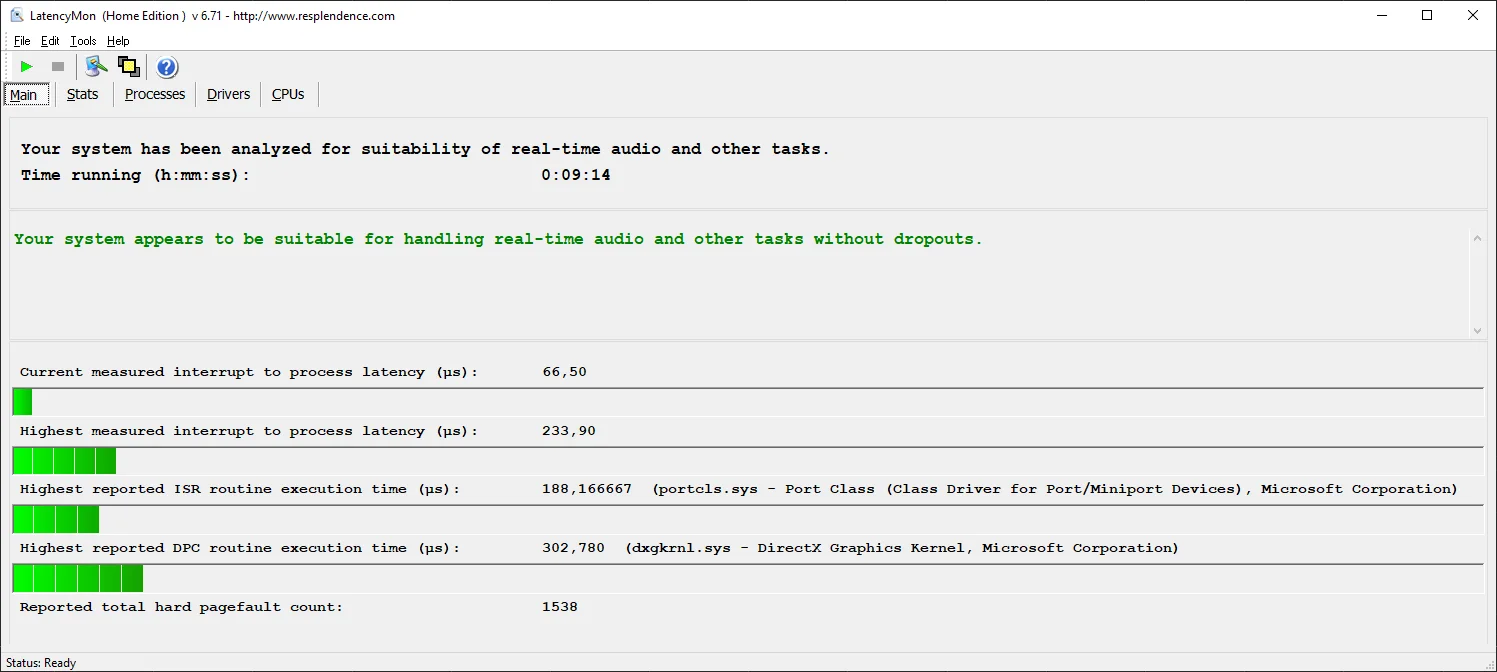1497x672 pixels.
Task: Select the DPC time value 302,780
Action: (x=573, y=548)
